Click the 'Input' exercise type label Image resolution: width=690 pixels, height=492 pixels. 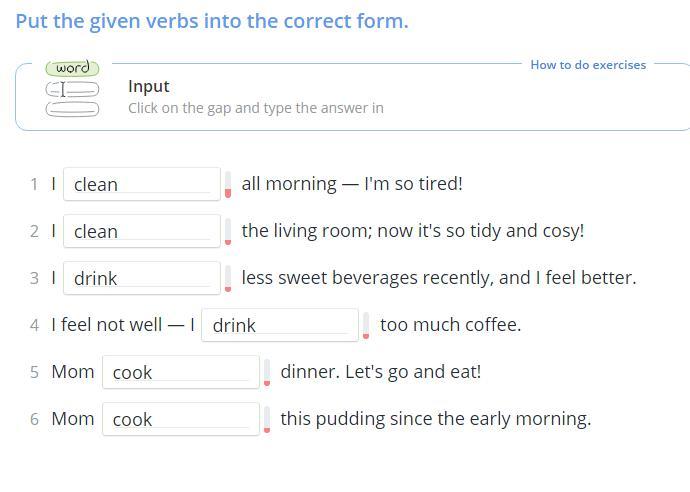[149, 86]
